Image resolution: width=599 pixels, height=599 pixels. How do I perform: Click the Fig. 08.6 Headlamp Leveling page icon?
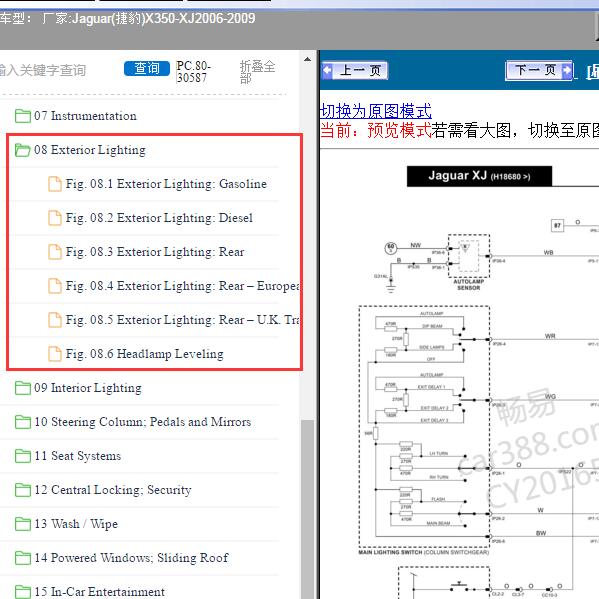(x=55, y=354)
